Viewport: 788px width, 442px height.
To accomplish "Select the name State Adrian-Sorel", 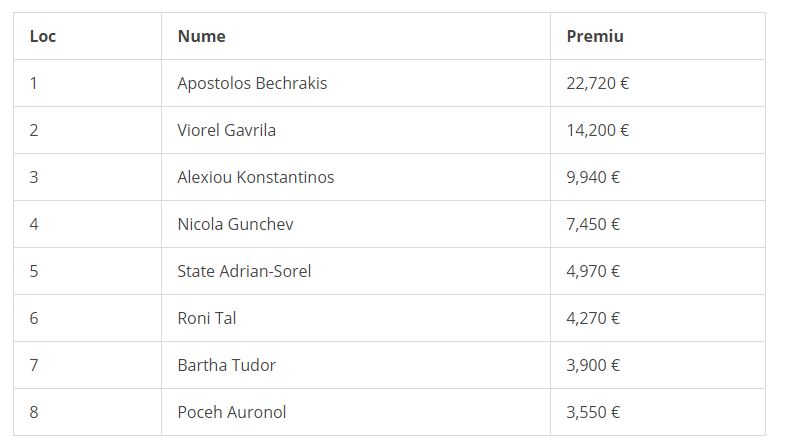I will pos(244,271).
